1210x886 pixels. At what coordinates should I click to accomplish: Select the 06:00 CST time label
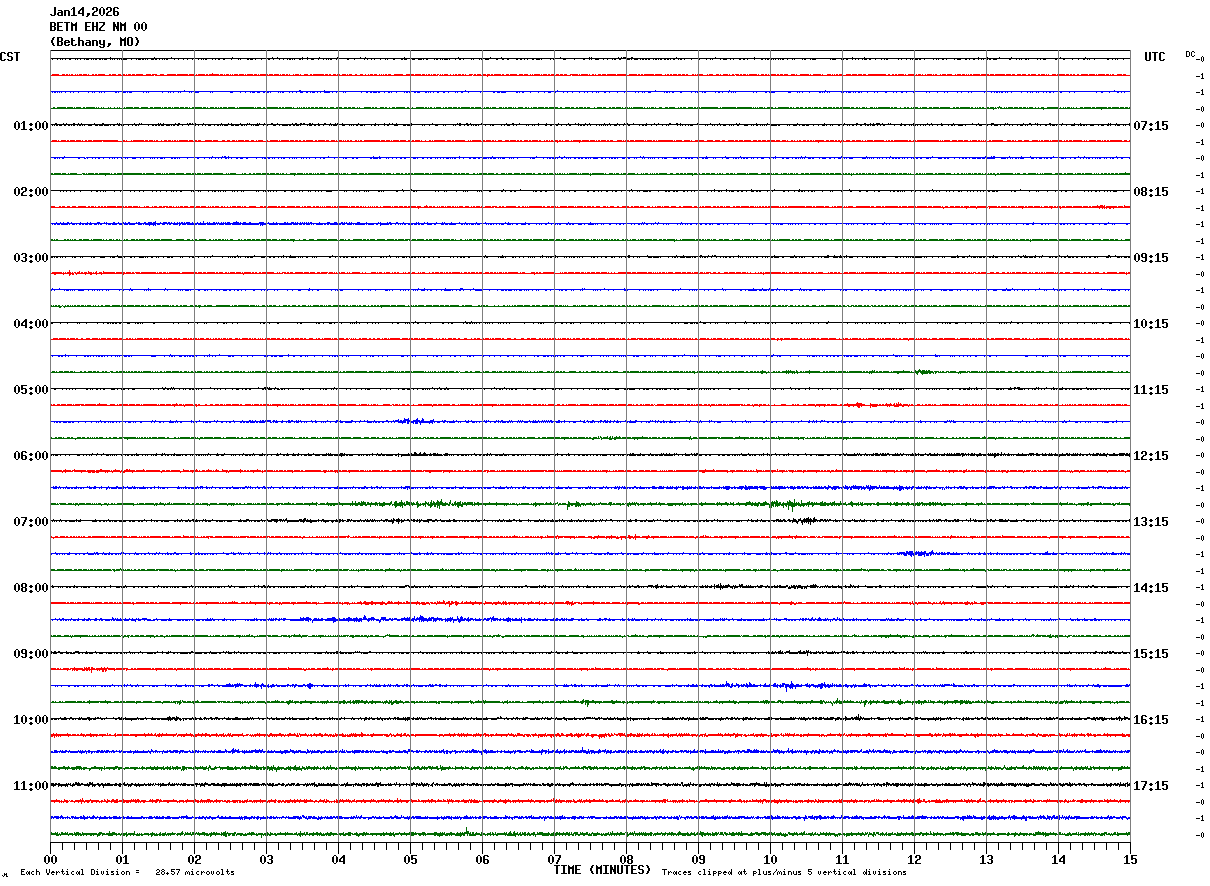pyautogui.click(x=31, y=456)
